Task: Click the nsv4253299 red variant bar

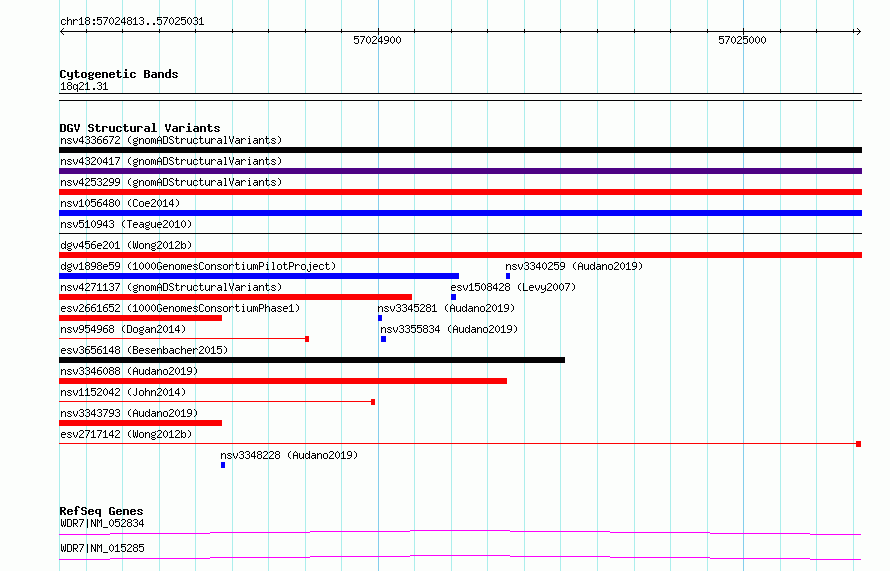Action: [460, 192]
